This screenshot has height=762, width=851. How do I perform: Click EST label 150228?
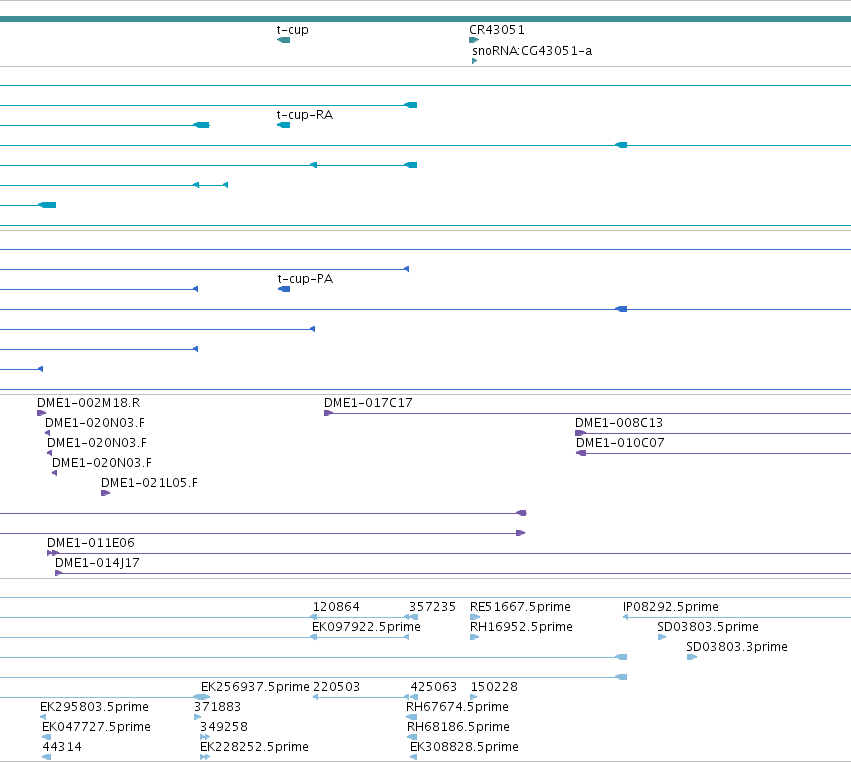coord(494,687)
